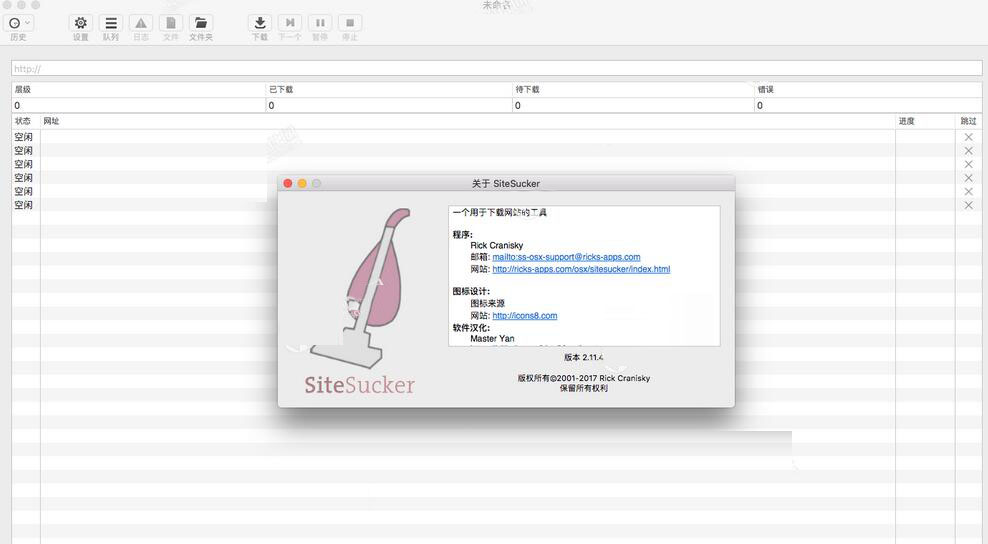Skip the first idle row with X

click(x=968, y=137)
